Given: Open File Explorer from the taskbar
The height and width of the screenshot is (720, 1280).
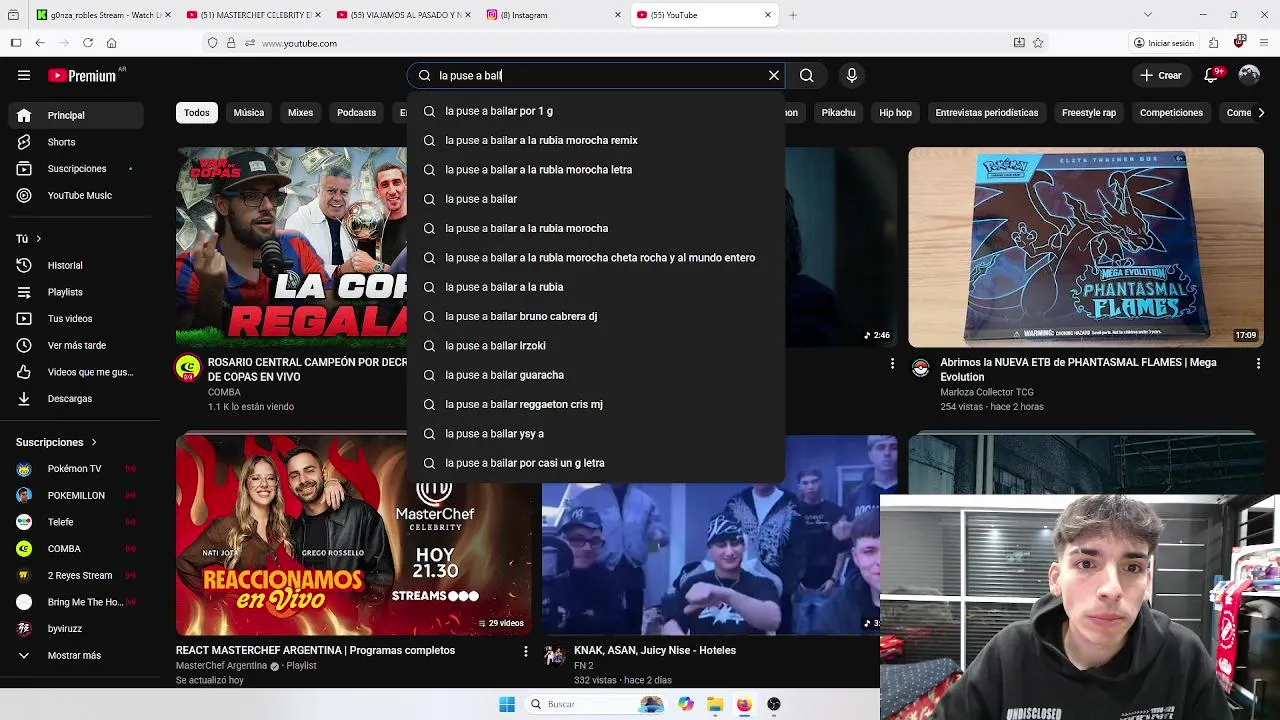Looking at the screenshot, I should coord(715,704).
